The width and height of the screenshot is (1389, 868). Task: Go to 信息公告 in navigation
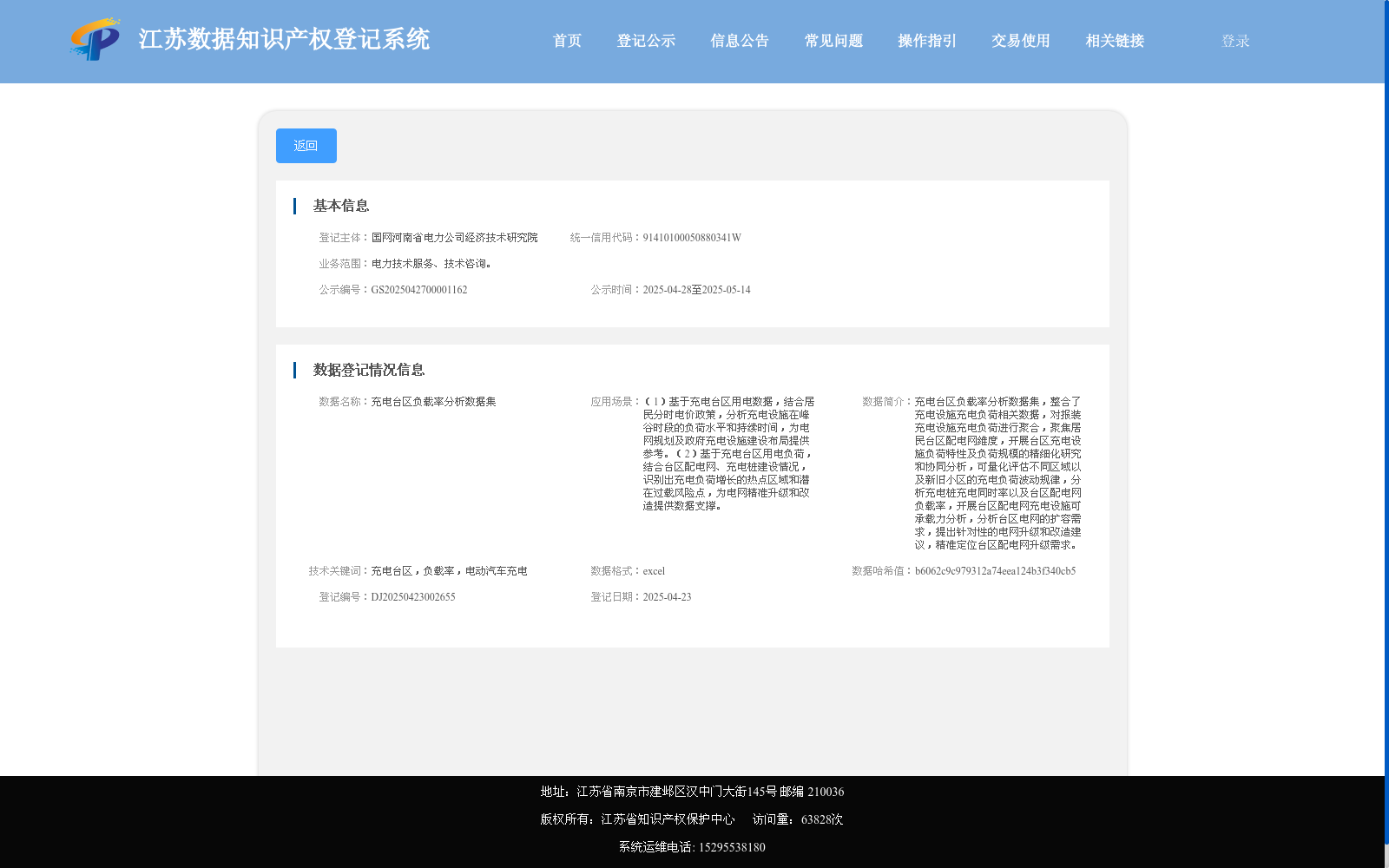coord(740,41)
